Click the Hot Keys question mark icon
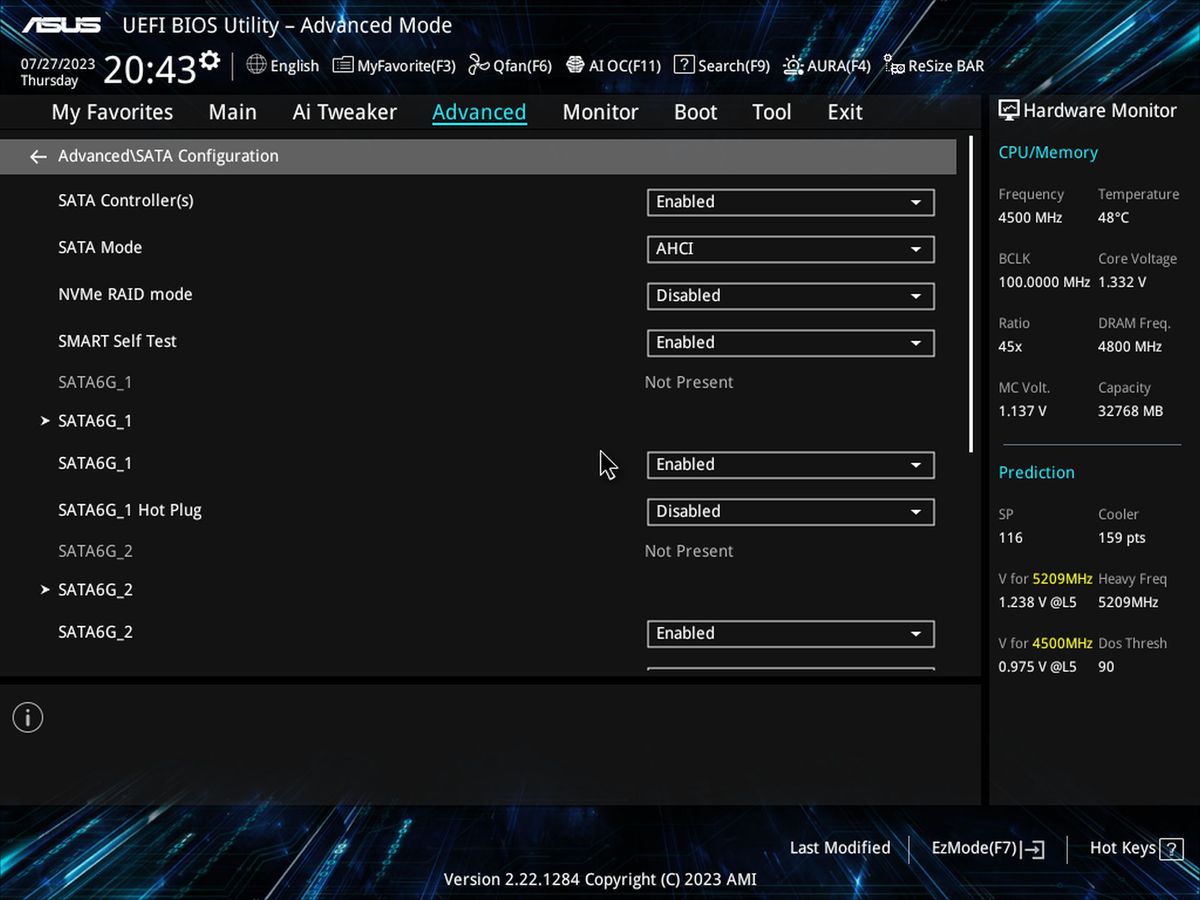 coord(1171,848)
